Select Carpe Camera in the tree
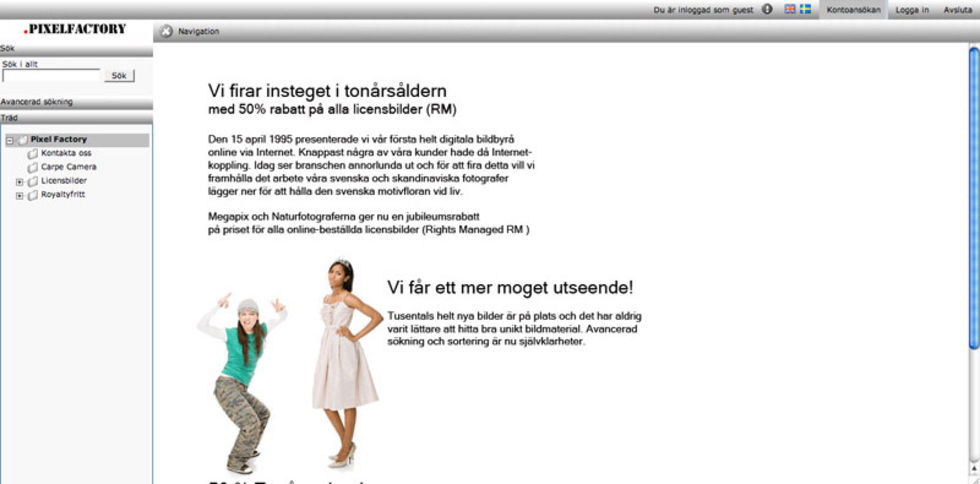980x484 pixels. [69, 167]
